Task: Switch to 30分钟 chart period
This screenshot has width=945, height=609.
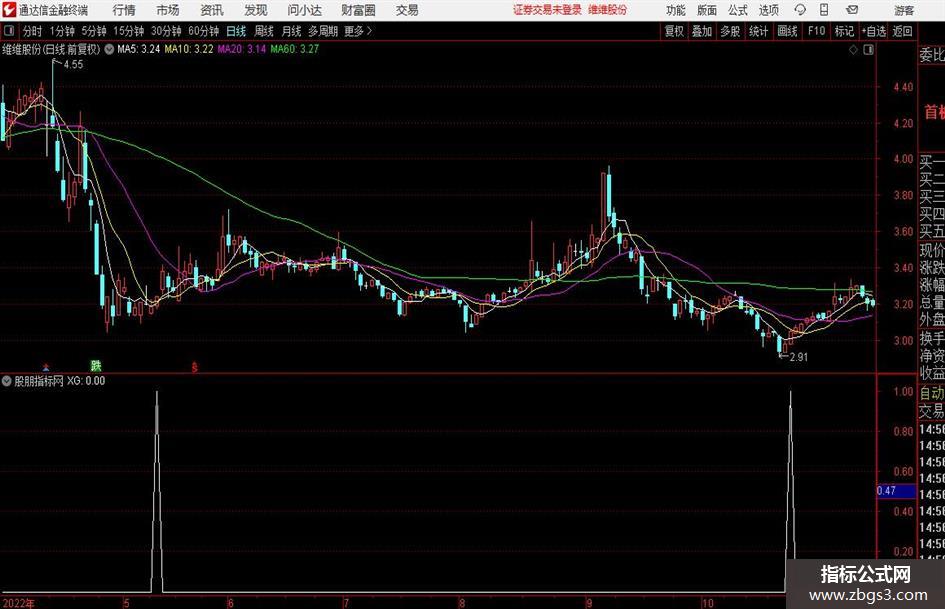Action: [x=166, y=31]
